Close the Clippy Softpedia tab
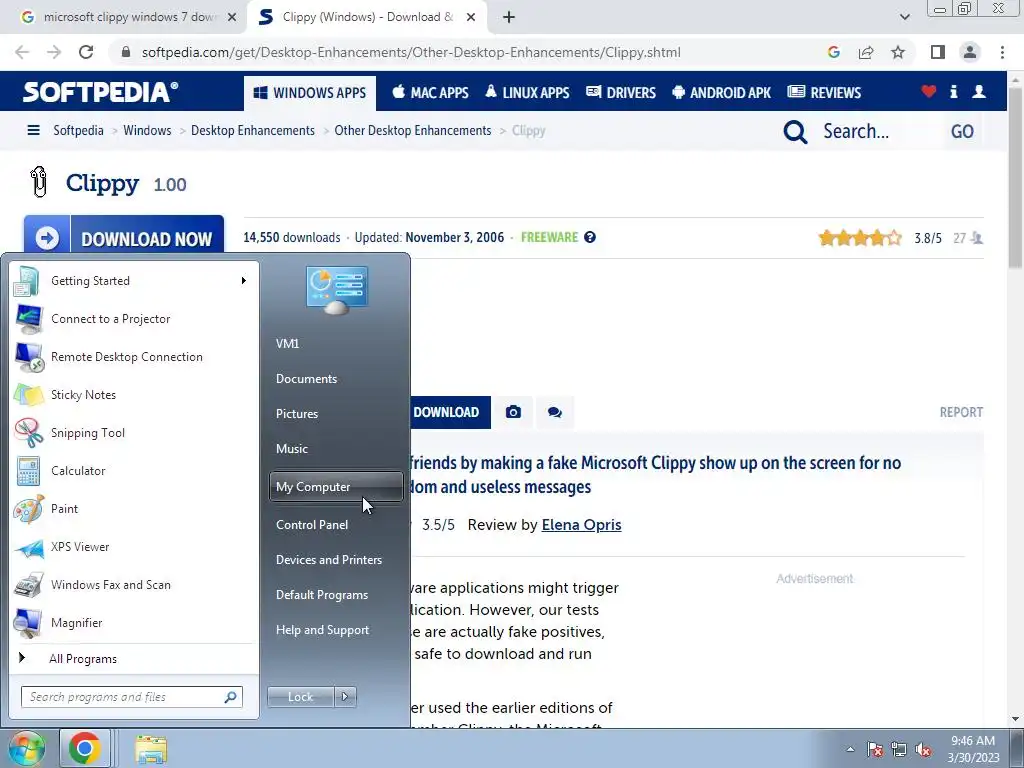The image size is (1024, 768). 471,18
